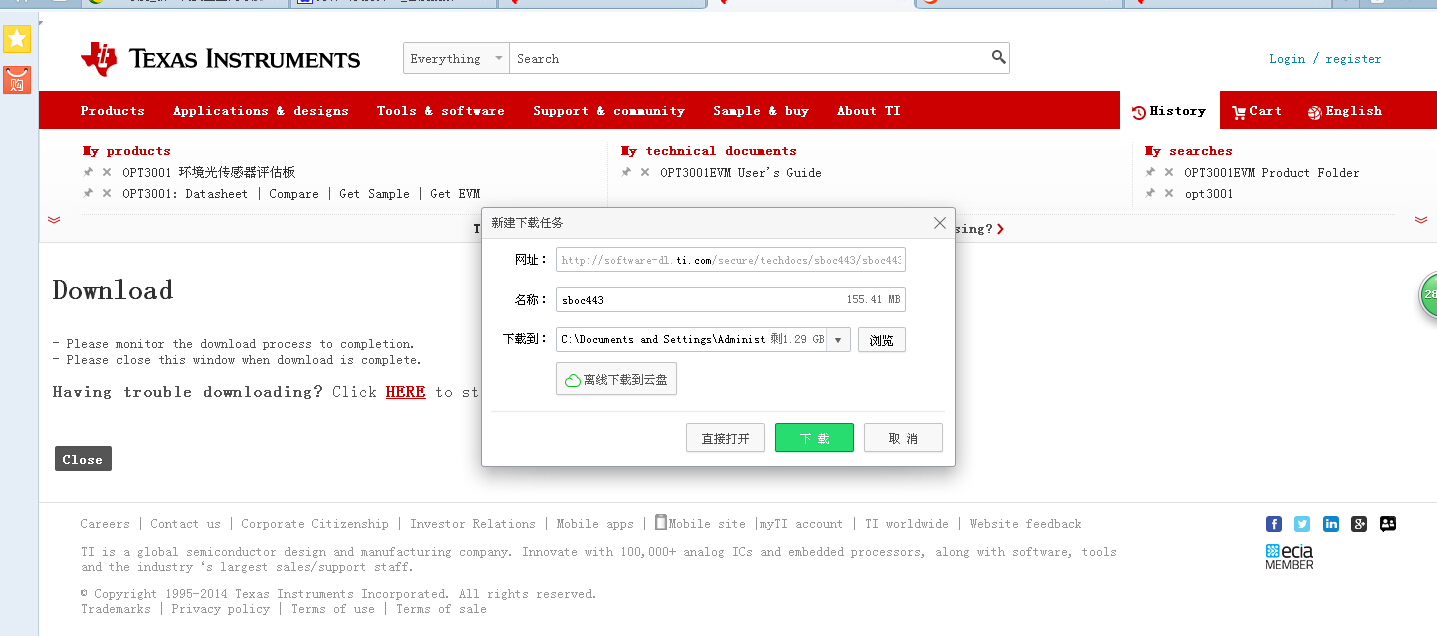Unpin the OPT3001: Datasheet product row

(88, 193)
